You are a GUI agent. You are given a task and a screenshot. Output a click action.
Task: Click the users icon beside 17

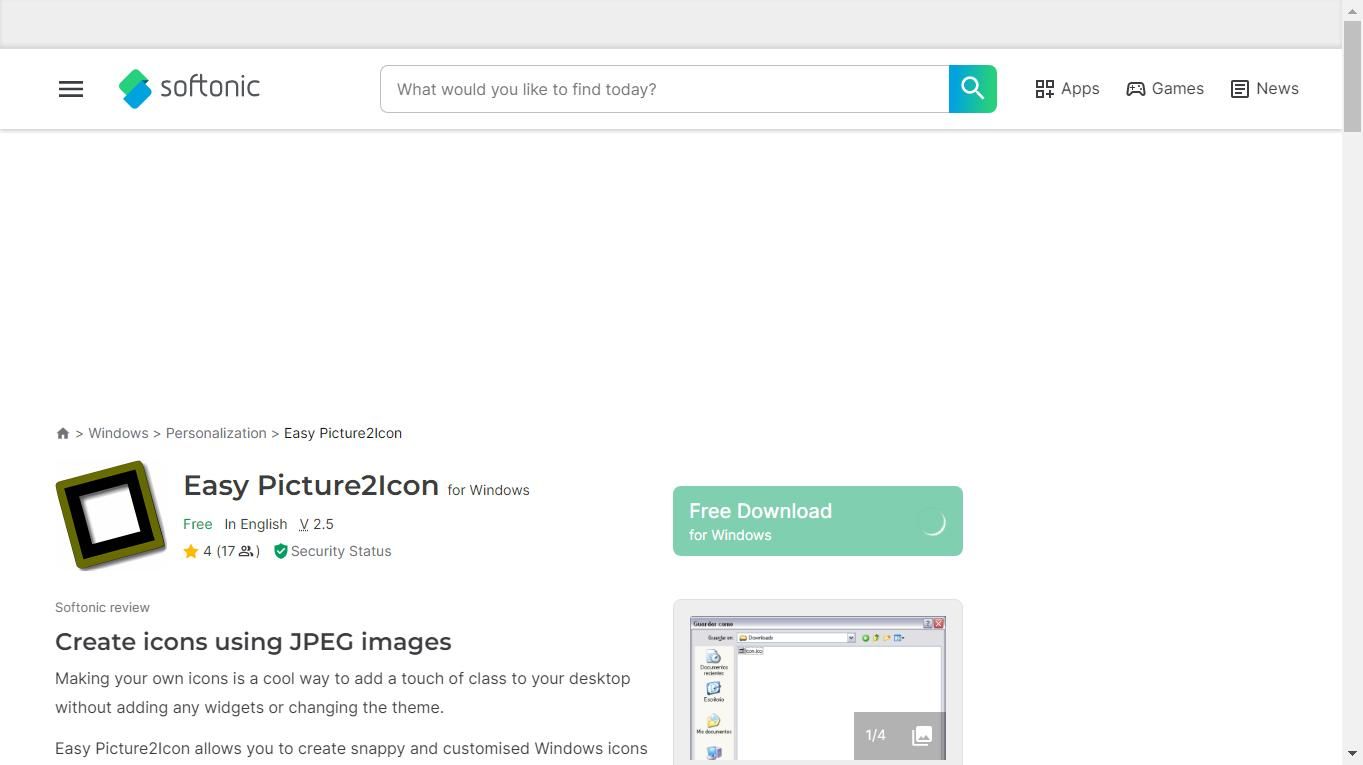[x=246, y=551]
